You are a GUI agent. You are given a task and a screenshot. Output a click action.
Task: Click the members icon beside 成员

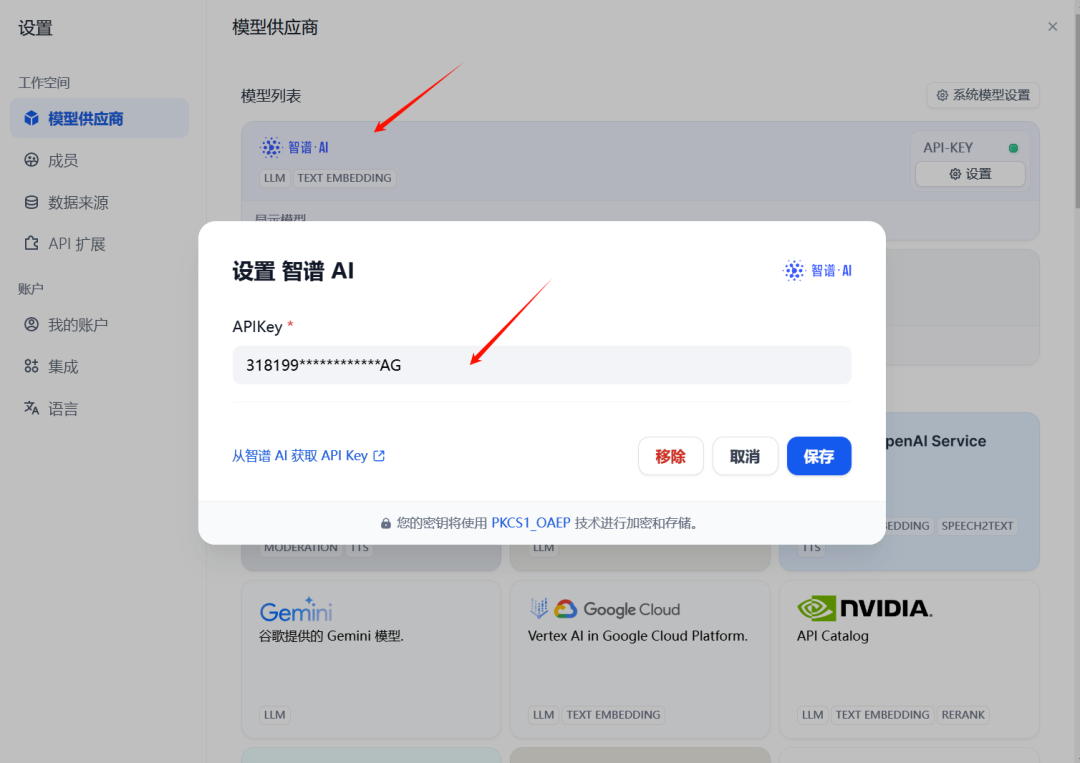click(32, 160)
